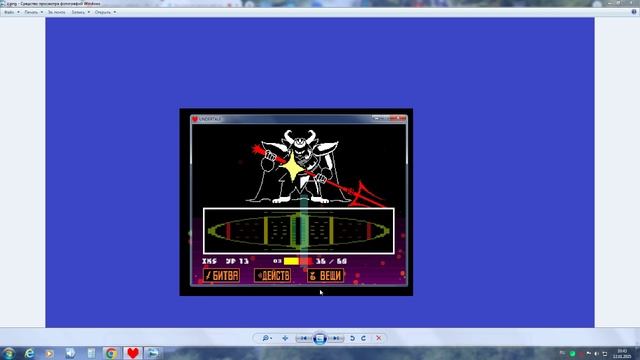Viewport: 640px width, 360px height.
Task: Open the zoom magnifier control
Action: [267, 338]
